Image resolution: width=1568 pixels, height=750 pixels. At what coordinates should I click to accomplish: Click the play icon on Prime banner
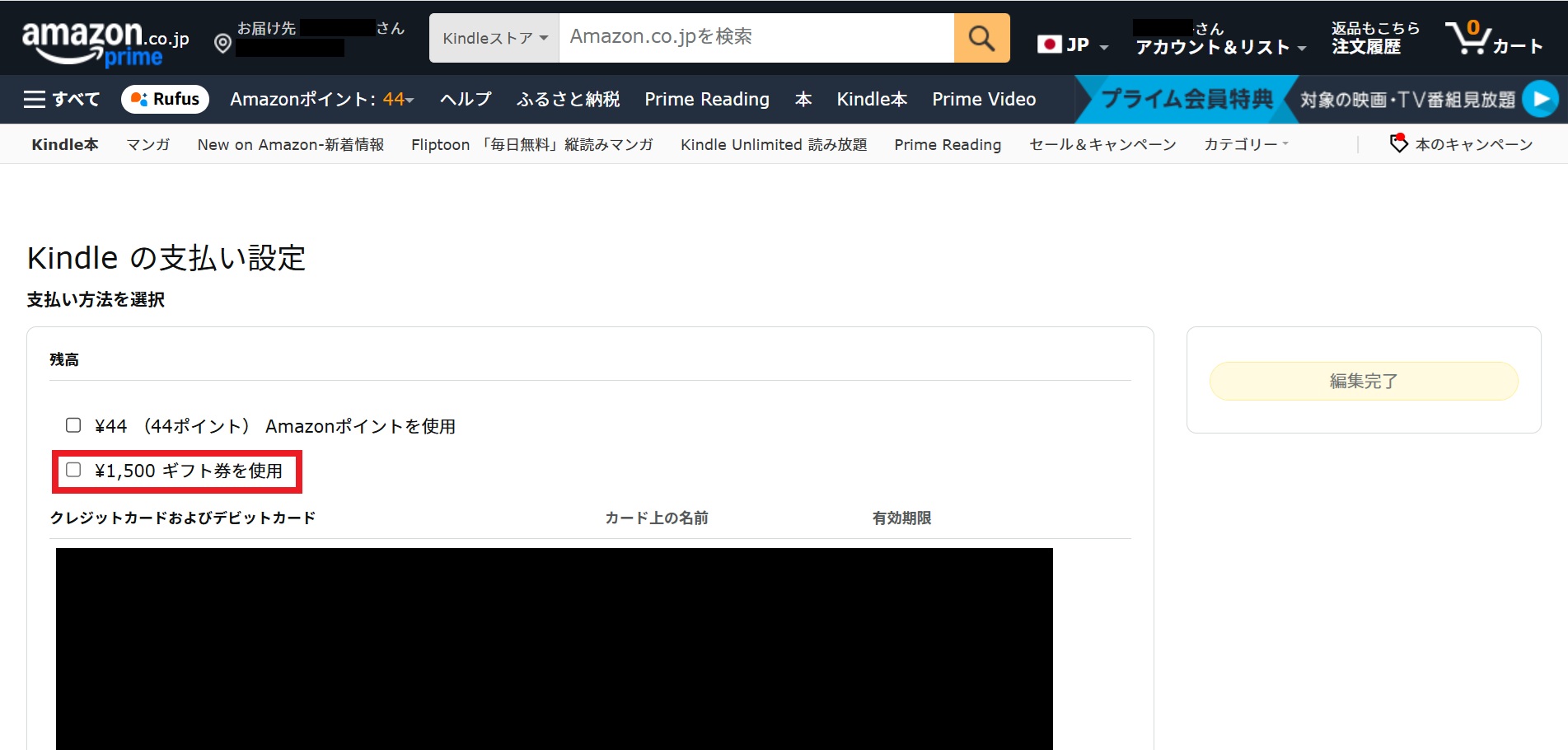click(x=1539, y=100)
